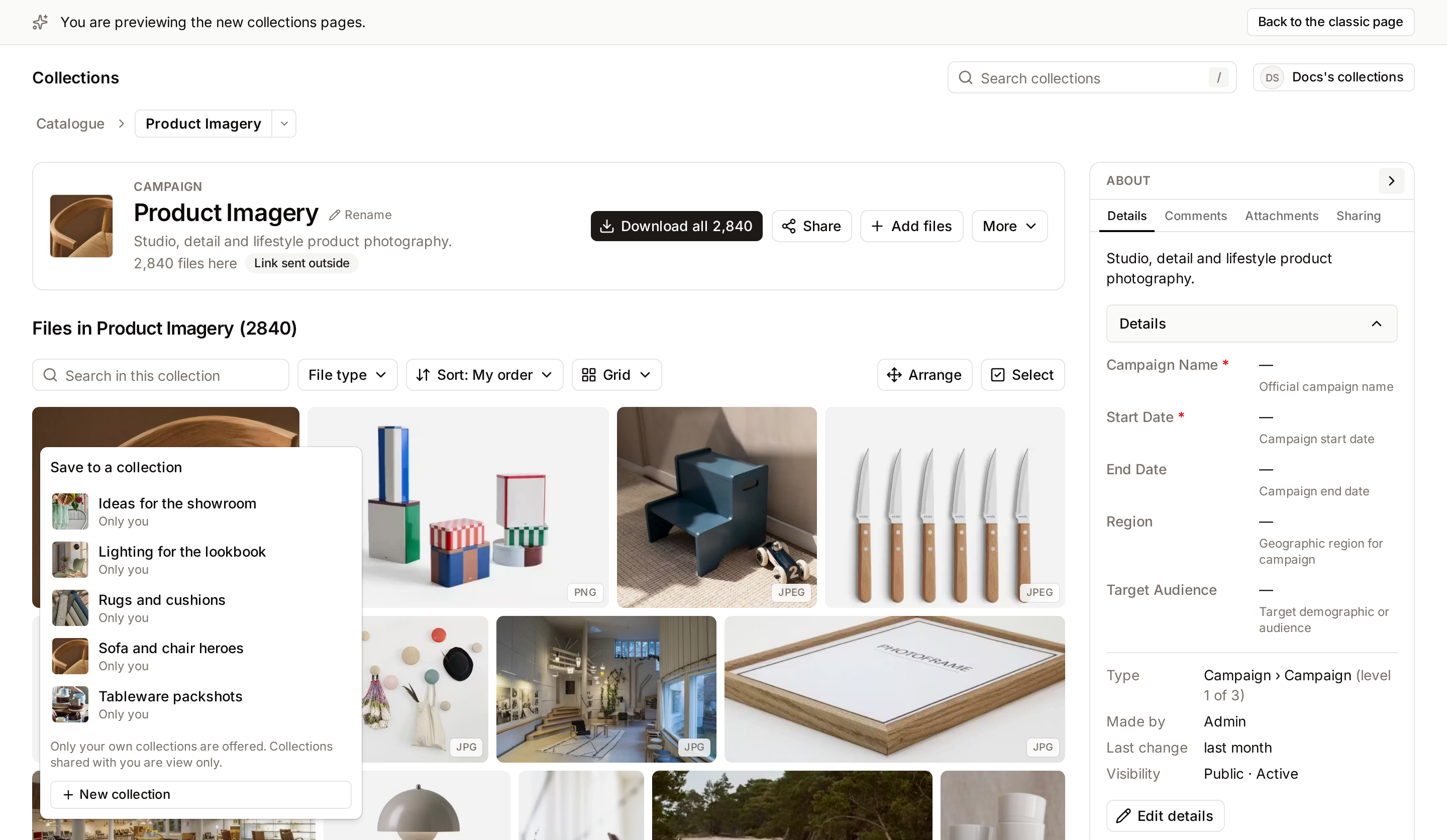Click Back to the classic page
1447x840 pixels.
click(x=1330, y=22)
